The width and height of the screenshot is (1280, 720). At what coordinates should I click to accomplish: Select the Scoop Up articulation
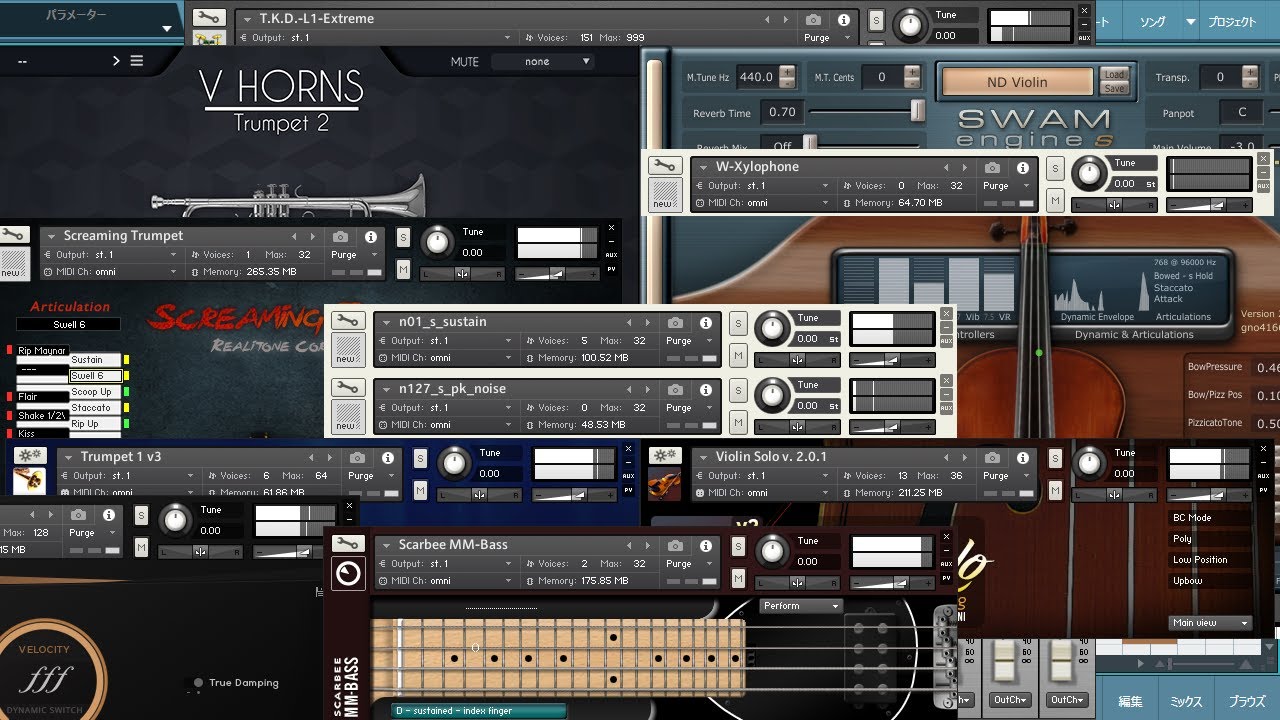94,392
